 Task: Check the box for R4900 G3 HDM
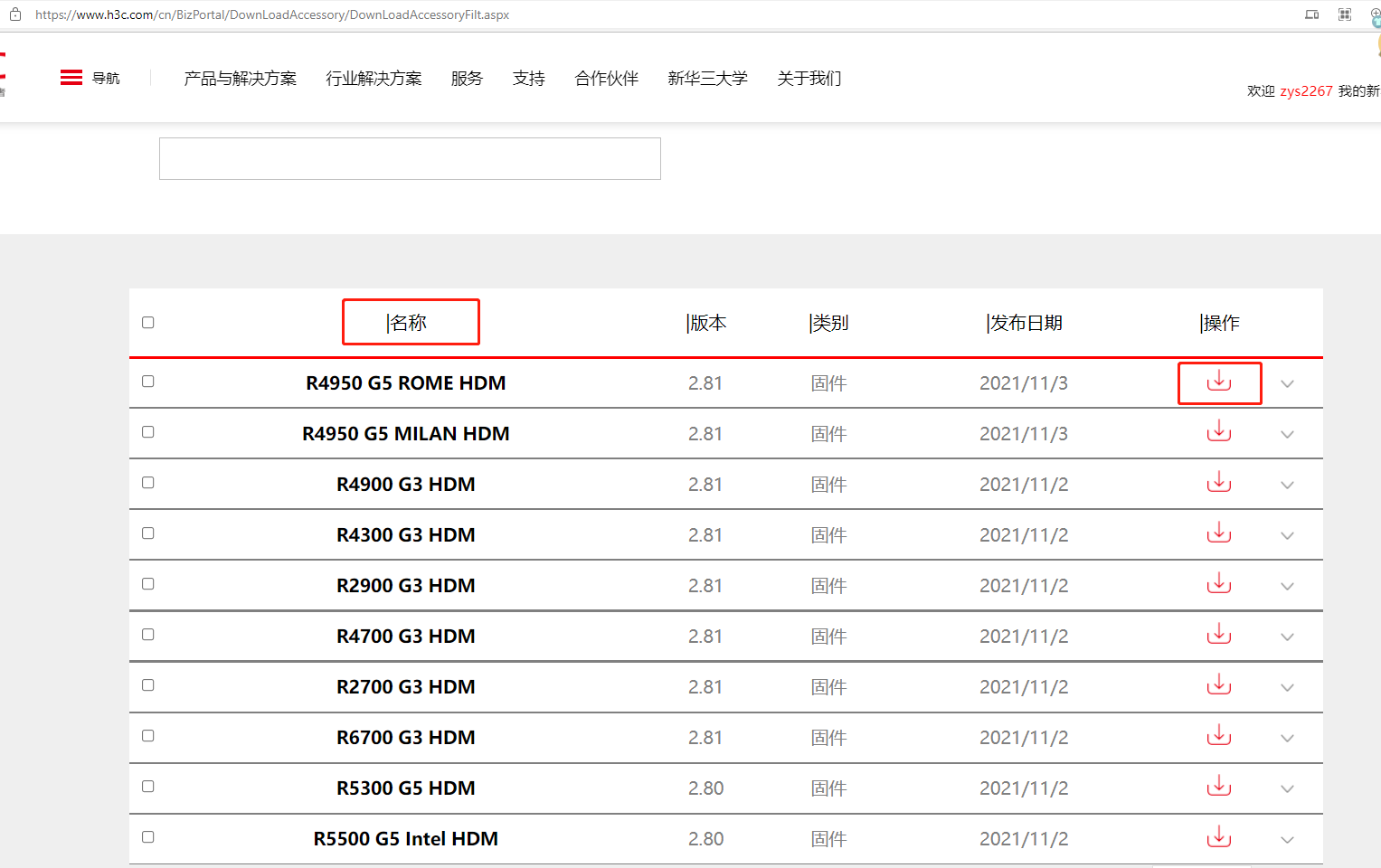tap(148, 483)
